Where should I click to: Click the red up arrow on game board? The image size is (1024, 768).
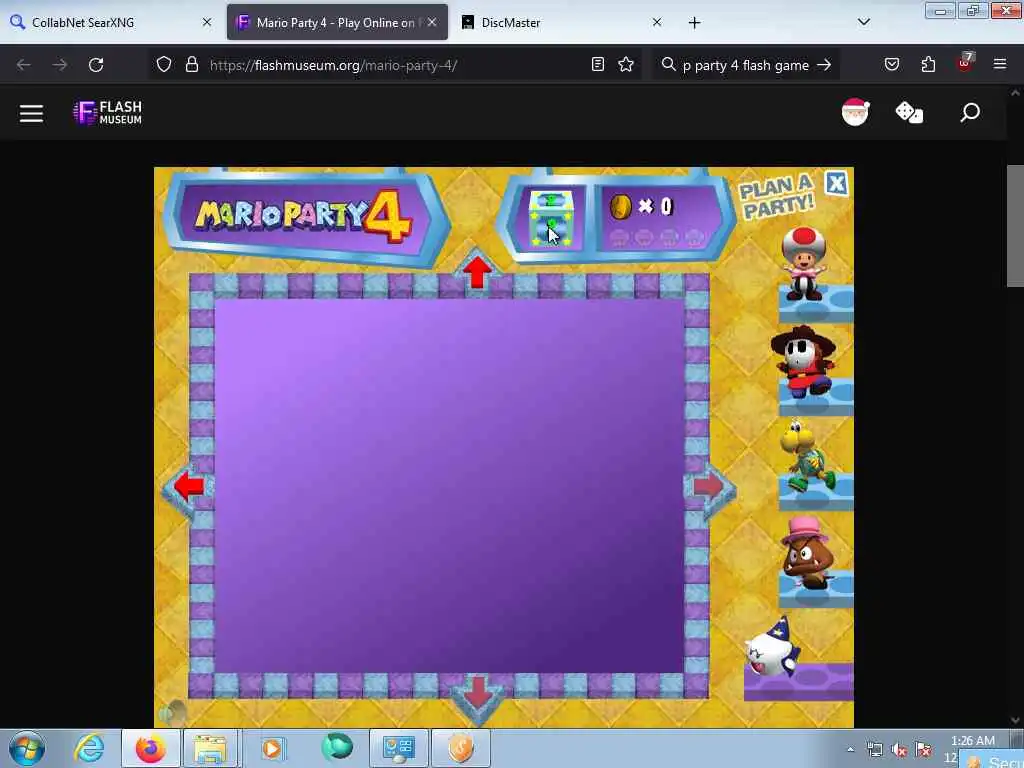(x=477, y=272)
